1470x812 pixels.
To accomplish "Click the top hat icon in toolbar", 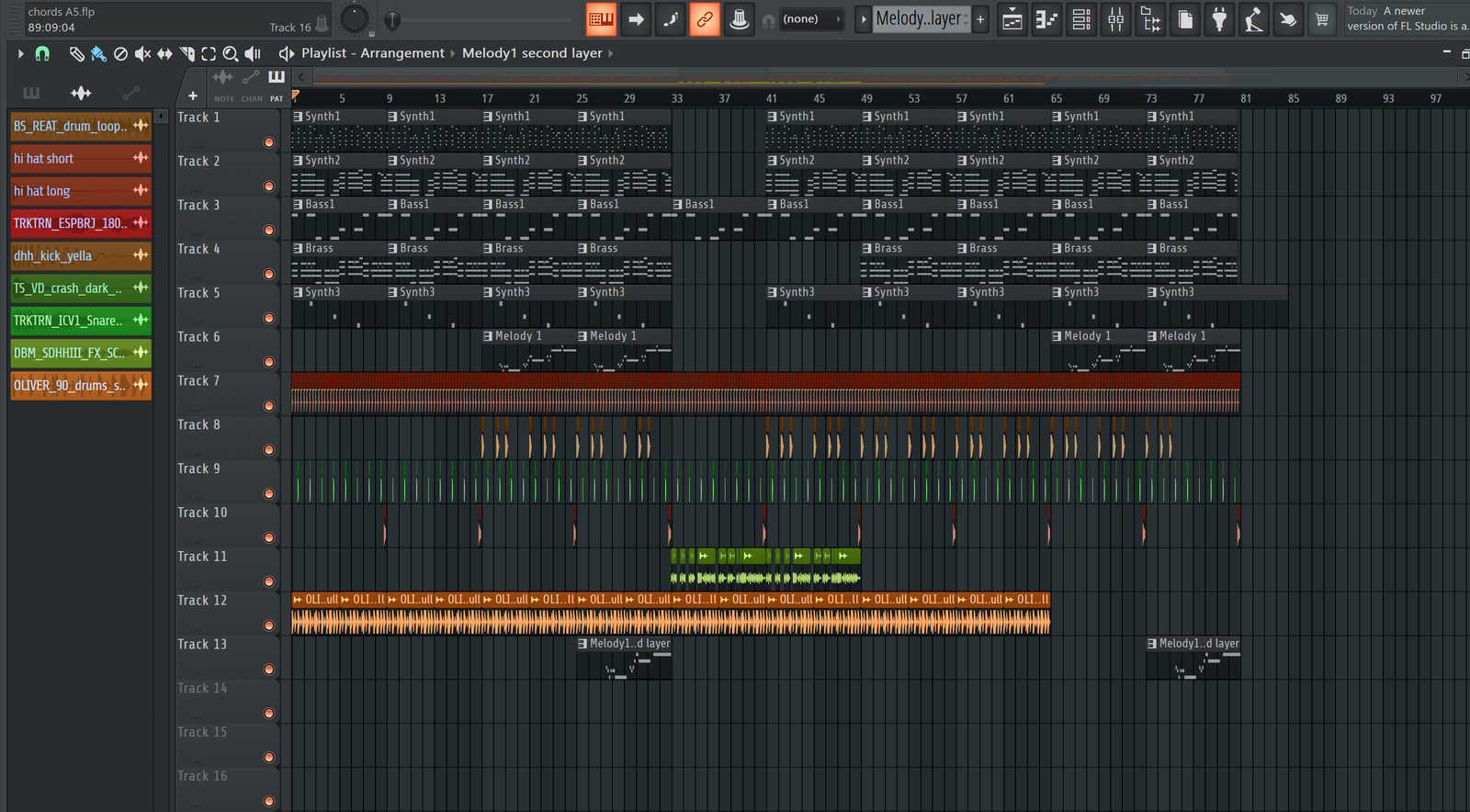I will click(x=739, y=18).
